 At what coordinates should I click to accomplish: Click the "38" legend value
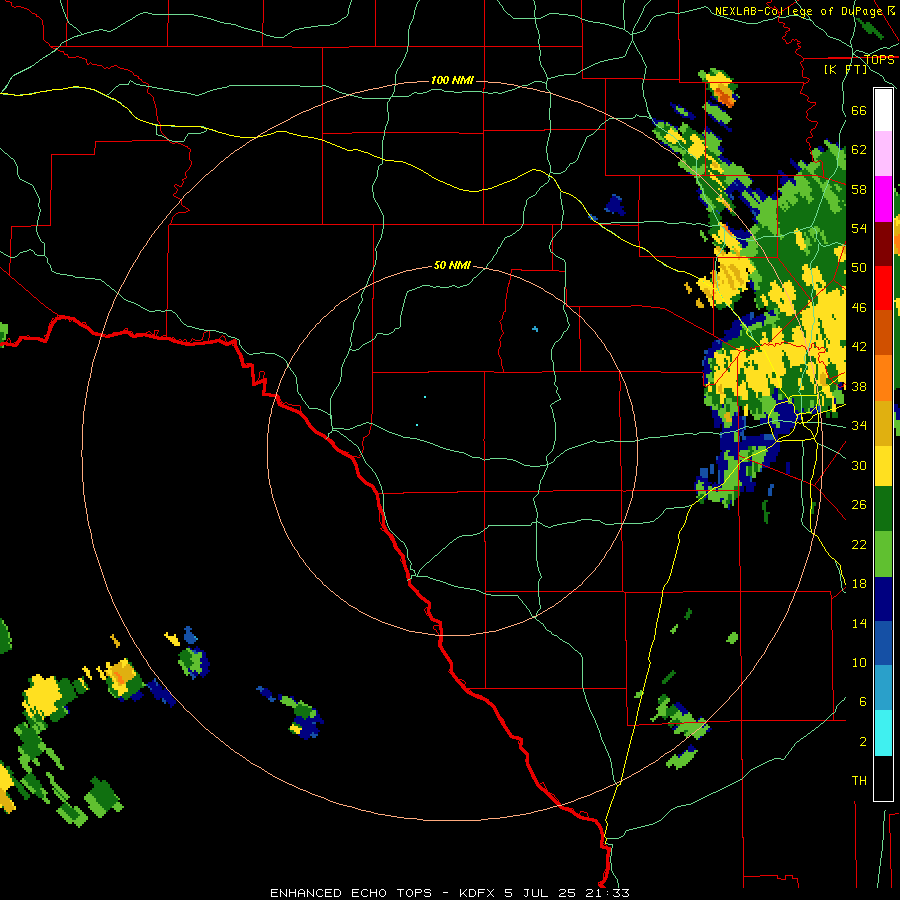pos(859,386)
